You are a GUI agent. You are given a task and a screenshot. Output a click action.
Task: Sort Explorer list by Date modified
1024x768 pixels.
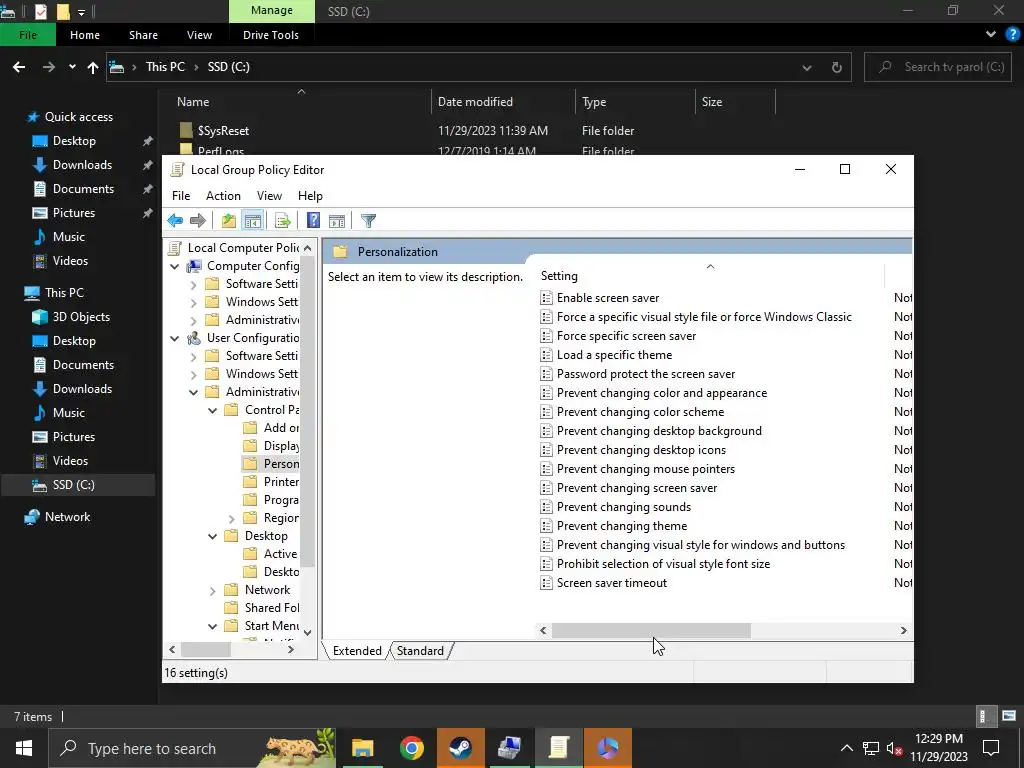(503, 102)
